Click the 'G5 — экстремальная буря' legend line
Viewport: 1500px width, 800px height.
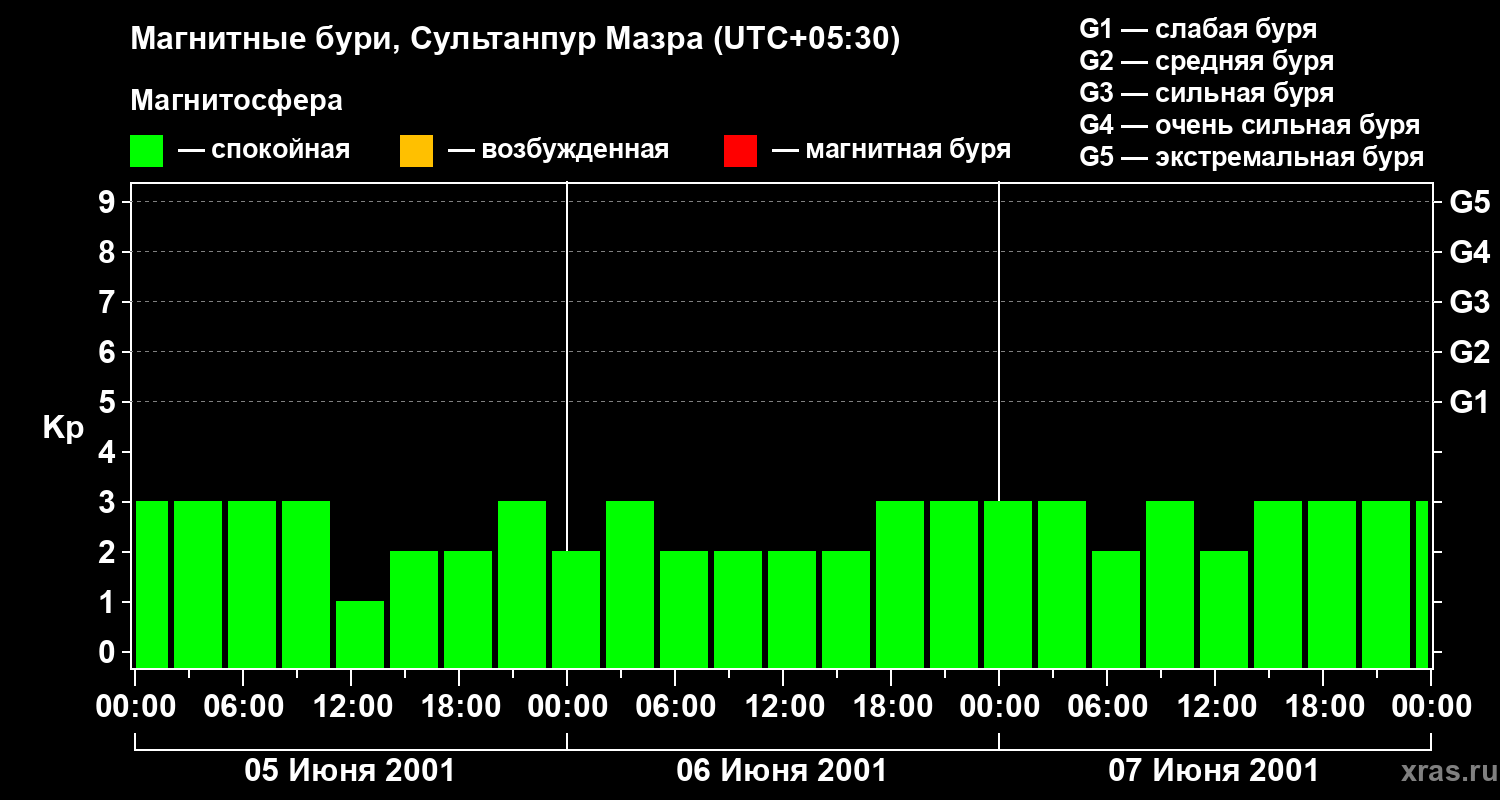point(1252,157)
